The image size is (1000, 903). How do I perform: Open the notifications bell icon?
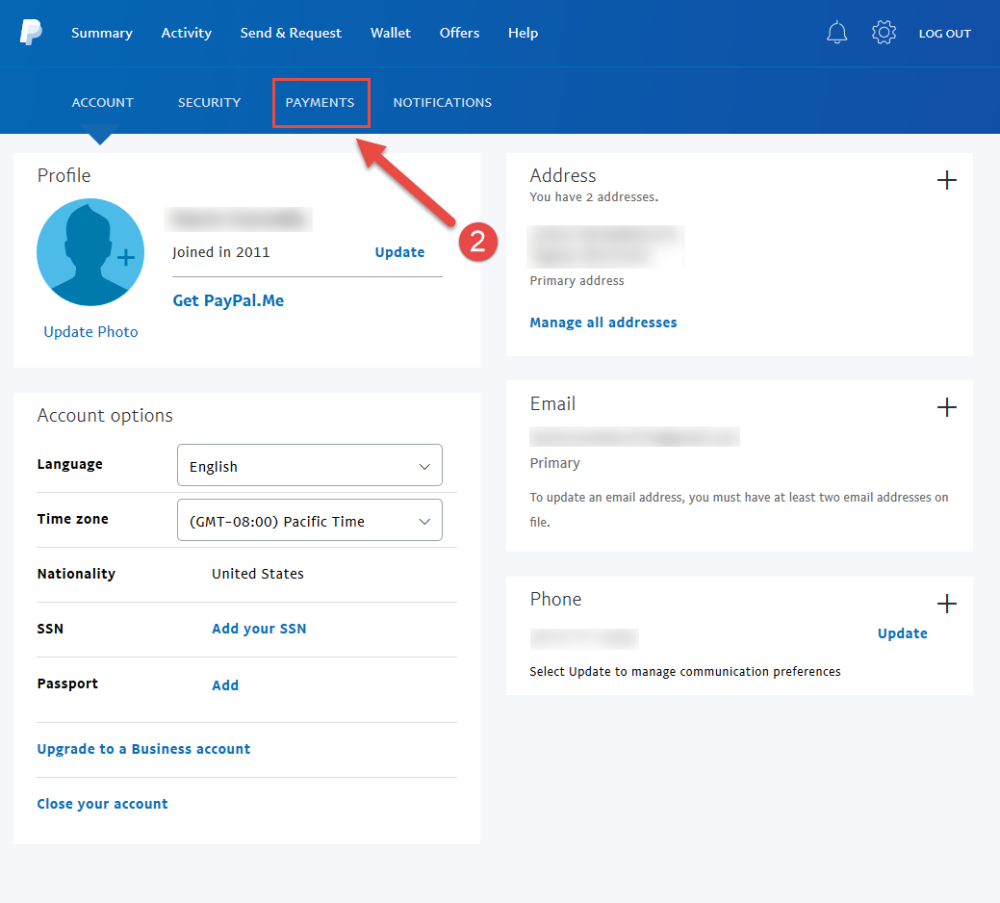pos(837,33)
